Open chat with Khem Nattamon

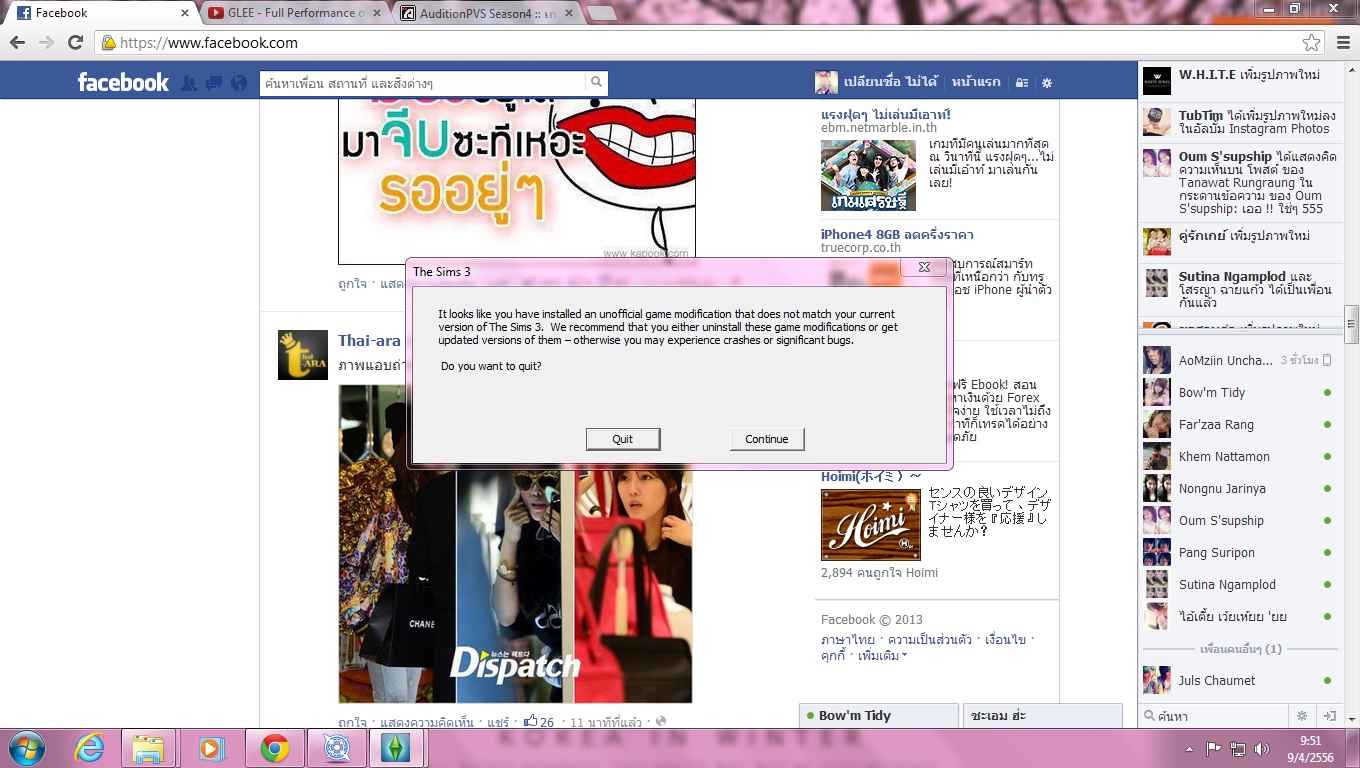coord(1237,456)
